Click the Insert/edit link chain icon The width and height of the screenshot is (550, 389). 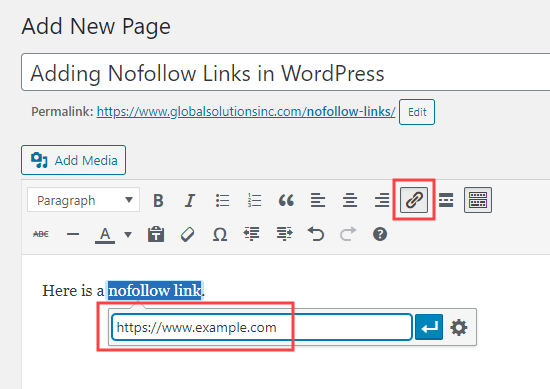(x=414, y=200)
